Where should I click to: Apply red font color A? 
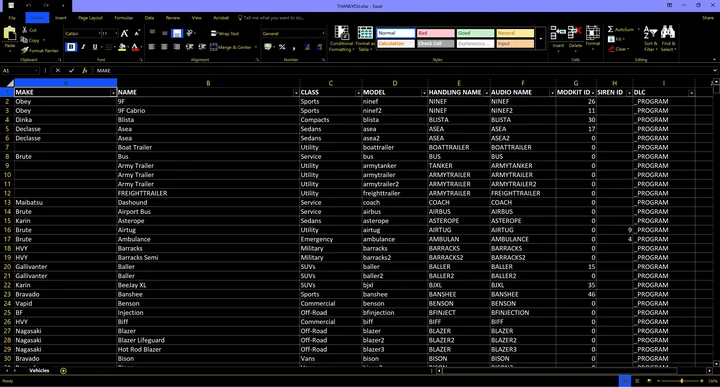pyautogui.click(x=135, y=47)
